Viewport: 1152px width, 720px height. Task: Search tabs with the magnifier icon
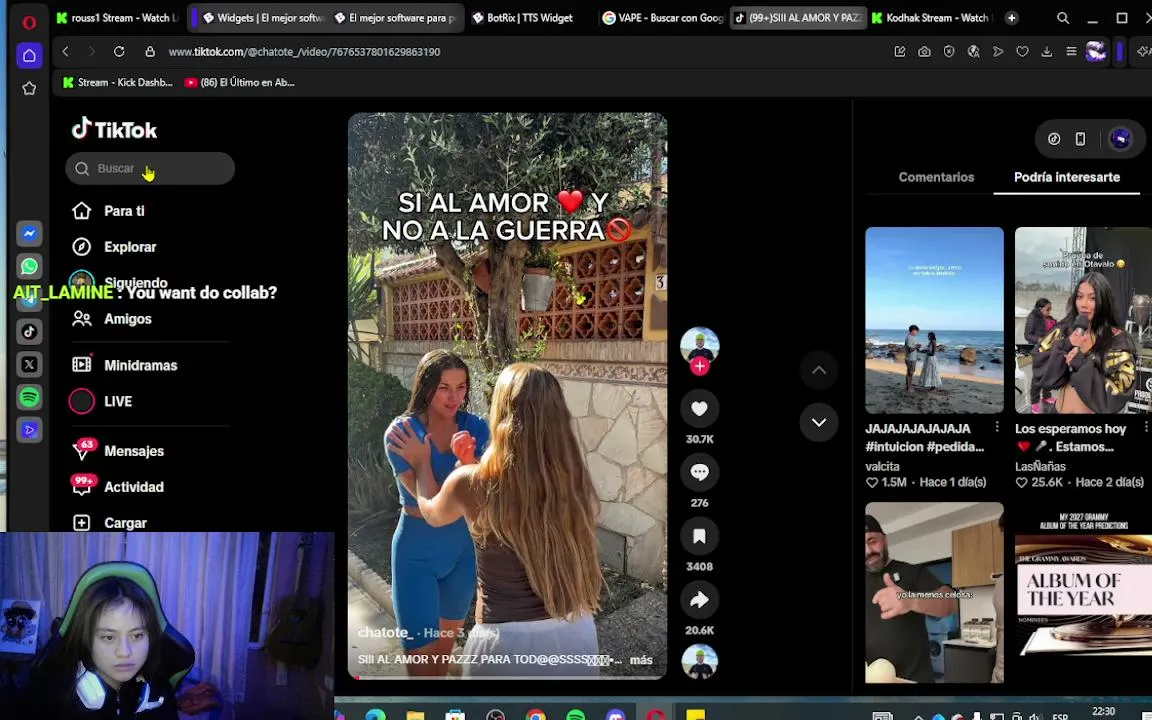pyautogui.click(x=1063, y=18)
